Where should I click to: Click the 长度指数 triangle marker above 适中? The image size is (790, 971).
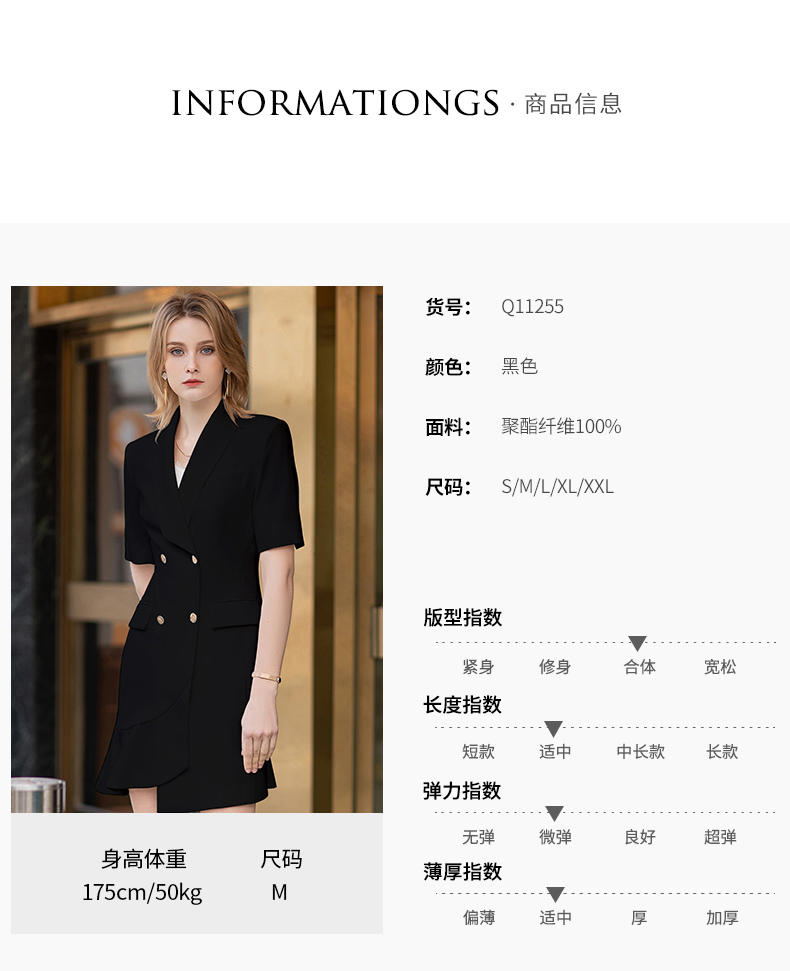point(553,729)
